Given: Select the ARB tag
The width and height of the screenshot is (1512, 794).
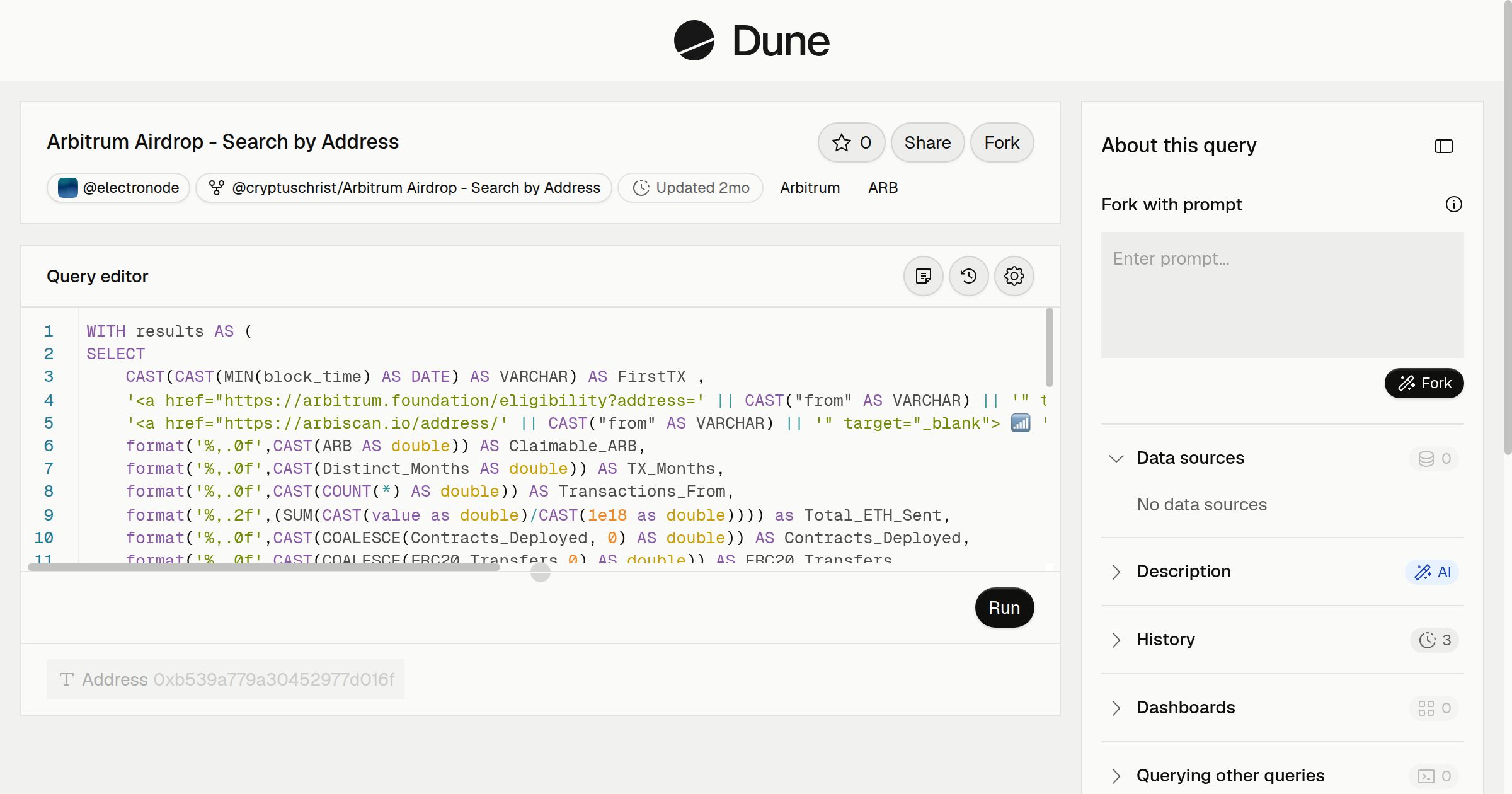Looking at the screenshot, I should click(x=883, y=188).
